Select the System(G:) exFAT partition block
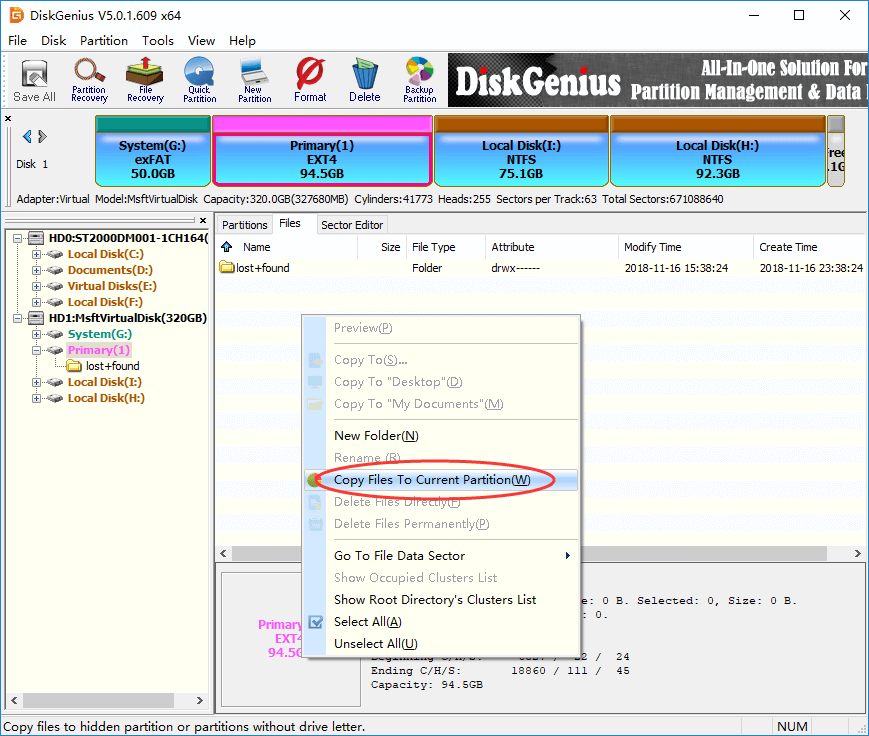This screenshot has width=869, height=736. (153, 158)
